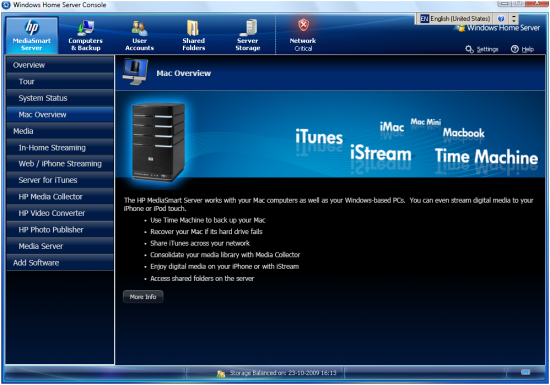This screenshot has width=550, height=385.
Task: Open Media Server in the sidebar
Action: [60, 246]
